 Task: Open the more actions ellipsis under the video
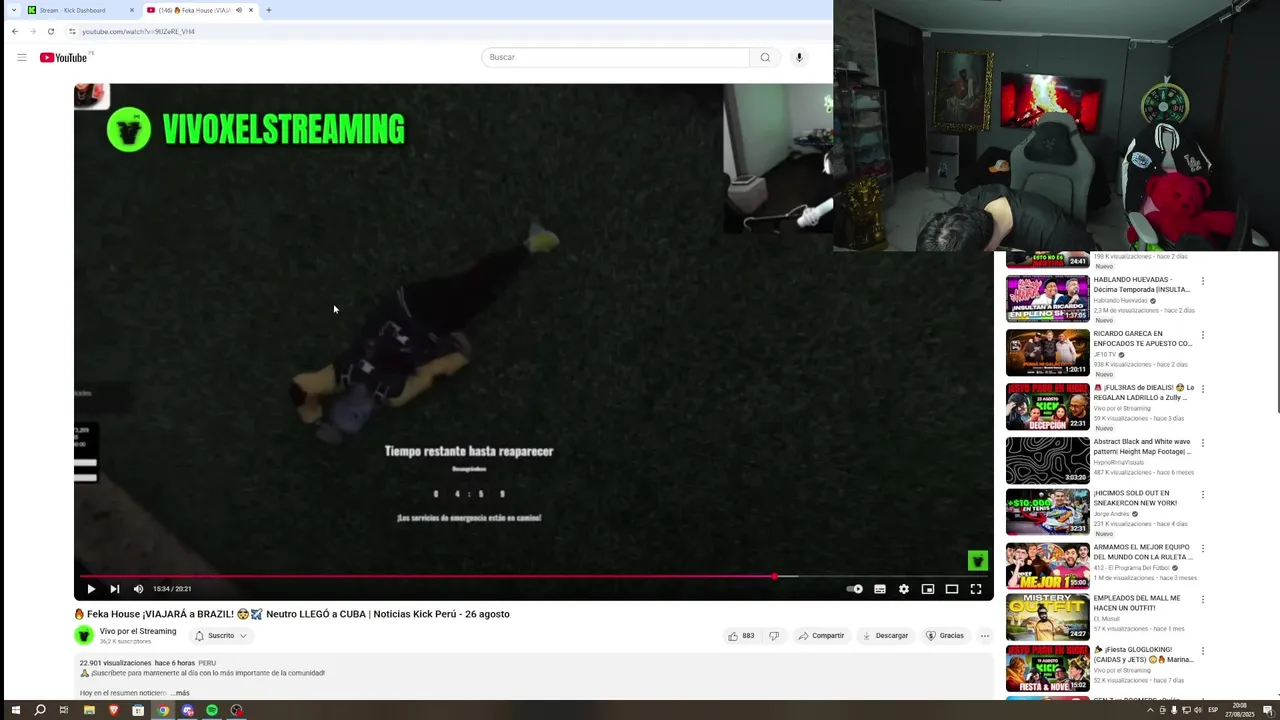click(985, 636)
